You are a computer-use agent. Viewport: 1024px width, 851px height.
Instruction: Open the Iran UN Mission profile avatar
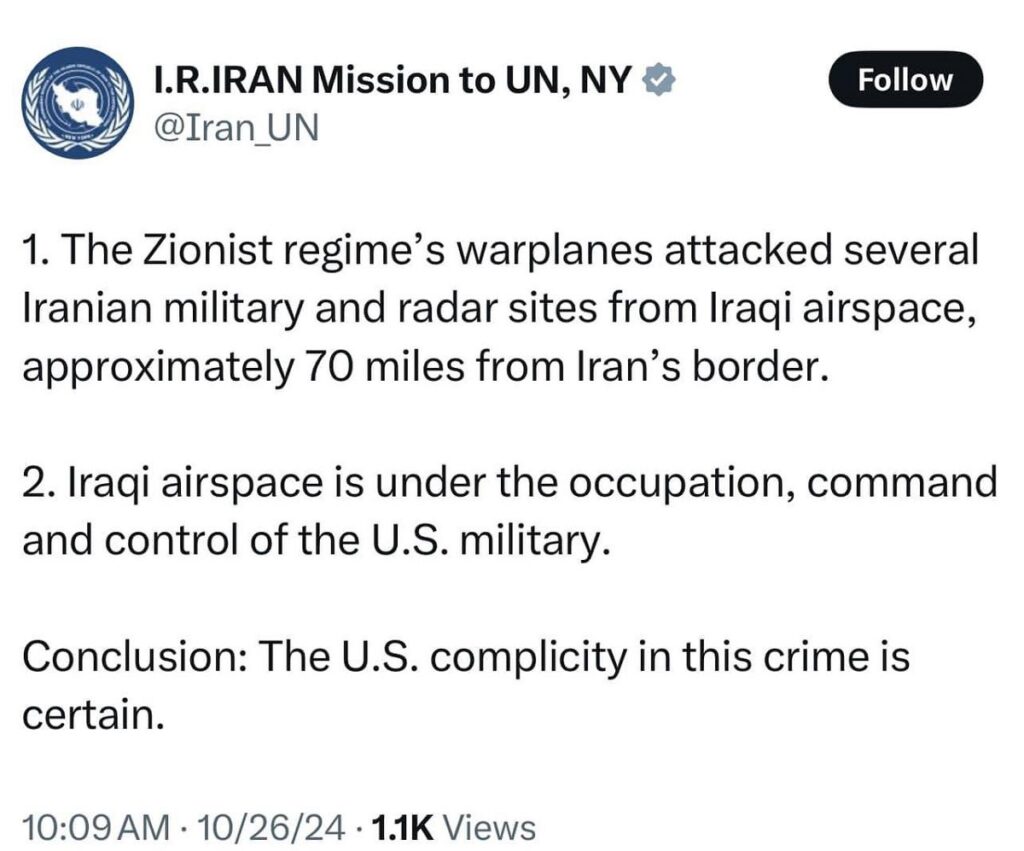(77, 102)
